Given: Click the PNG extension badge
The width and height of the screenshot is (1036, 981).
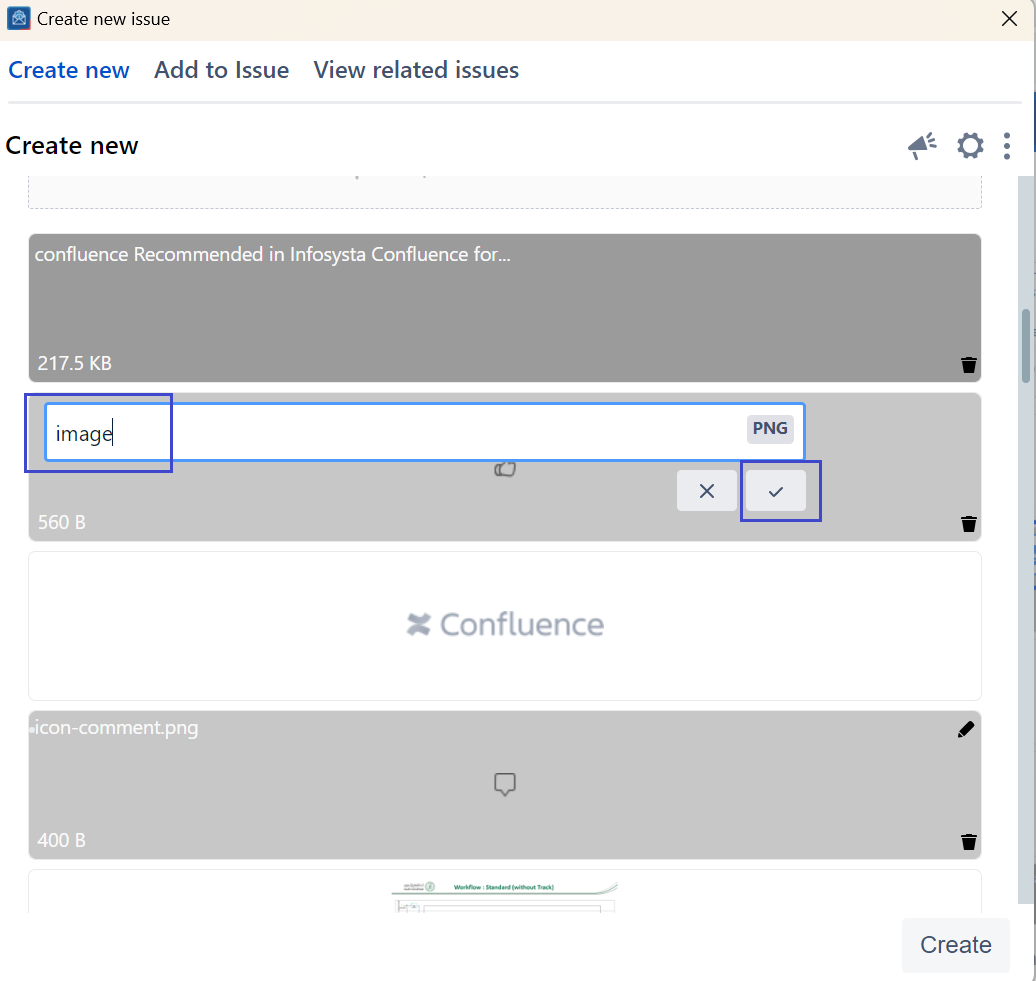Looking at the screenshot, I should click(770, 429).
